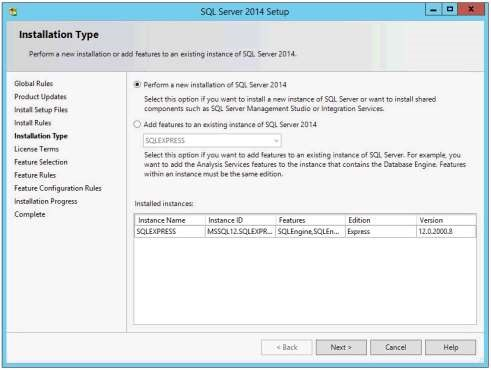Click the Edition column header
The height and width of the screenshot is (370, 491).
pyautogui.click(x=381, y=220)
